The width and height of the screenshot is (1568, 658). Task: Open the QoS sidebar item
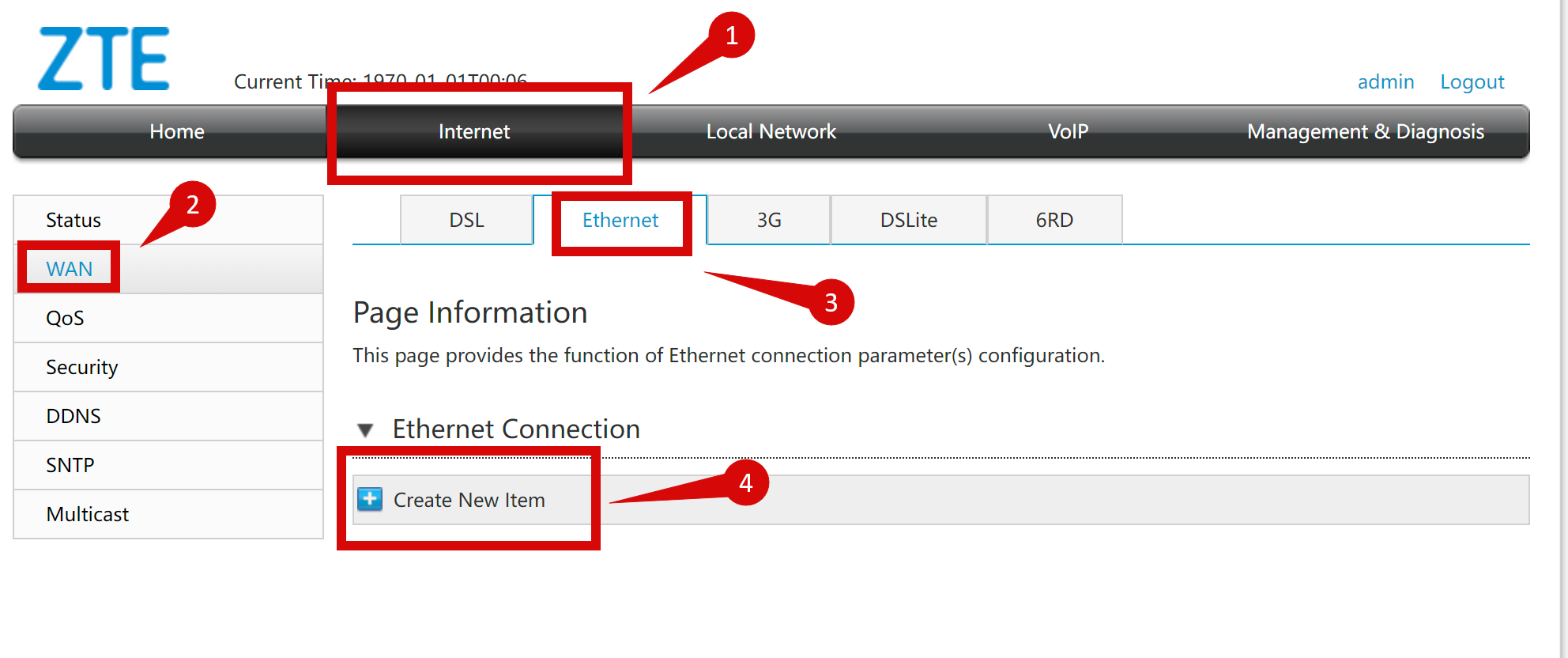click(65, 318)
